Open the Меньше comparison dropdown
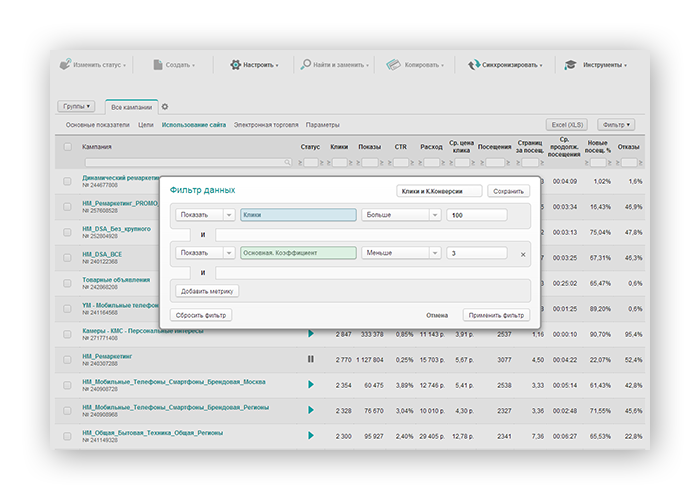 pyautogui.click(x=401, y=254)
